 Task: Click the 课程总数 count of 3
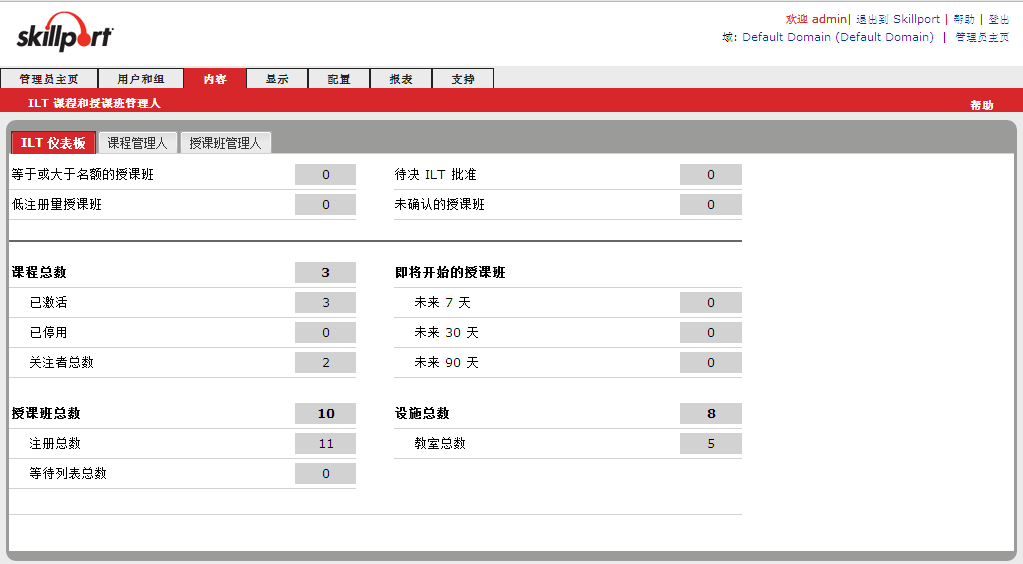click(326, 272)
